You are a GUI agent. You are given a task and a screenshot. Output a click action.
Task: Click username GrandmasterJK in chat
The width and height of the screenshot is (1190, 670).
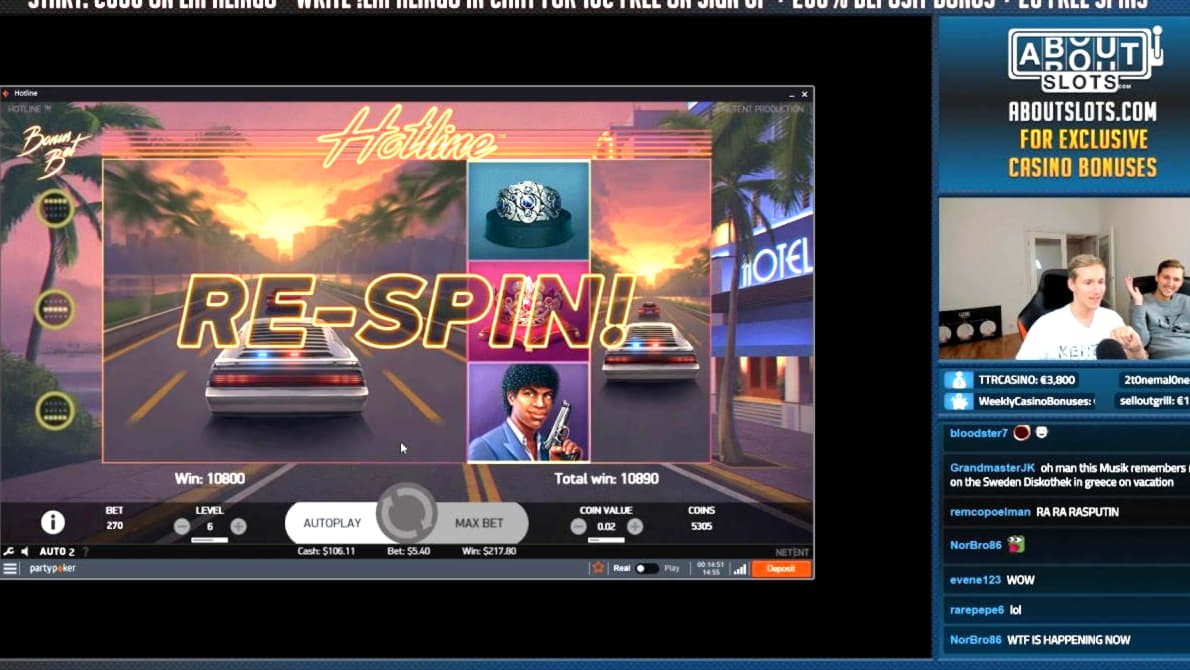point(992,468)
